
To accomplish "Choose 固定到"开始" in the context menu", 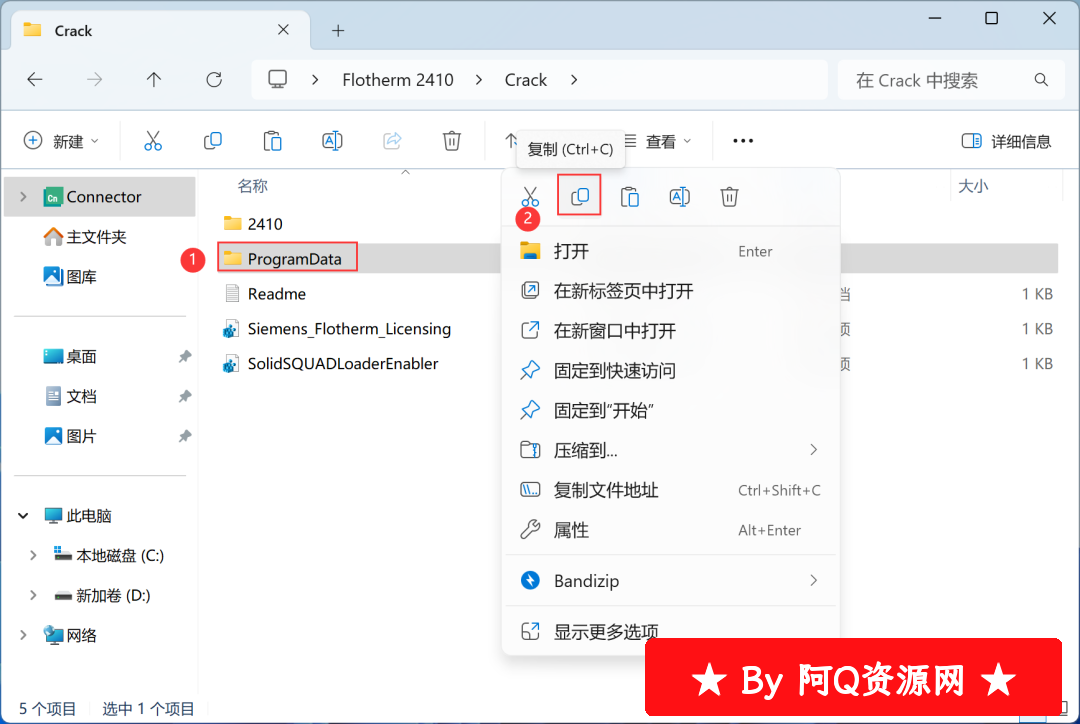I will (671, 411).
